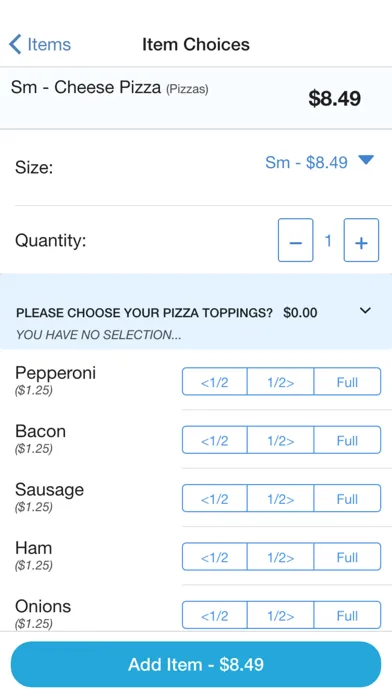The height and width of the screenshot is (696, 392).
Task: Decrease quantity with the minus button
Action: [296, 240]
